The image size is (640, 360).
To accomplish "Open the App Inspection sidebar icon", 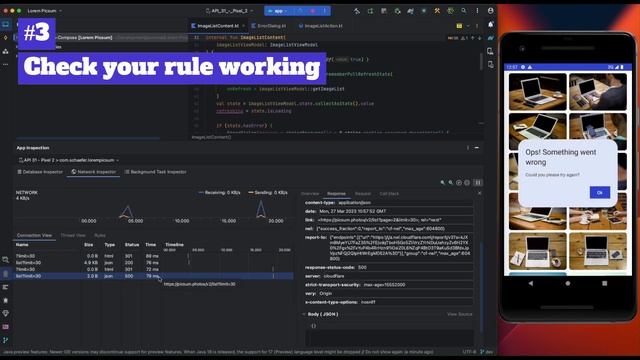I will point(6,273).
